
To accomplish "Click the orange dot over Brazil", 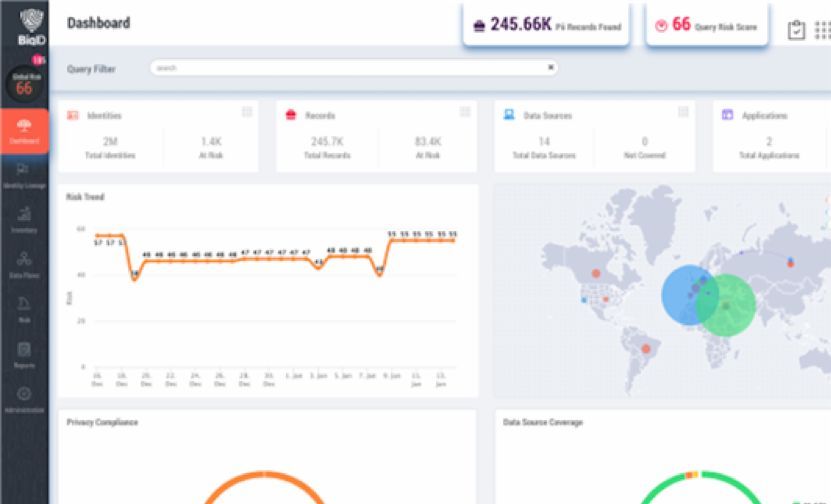I will 646,349.
